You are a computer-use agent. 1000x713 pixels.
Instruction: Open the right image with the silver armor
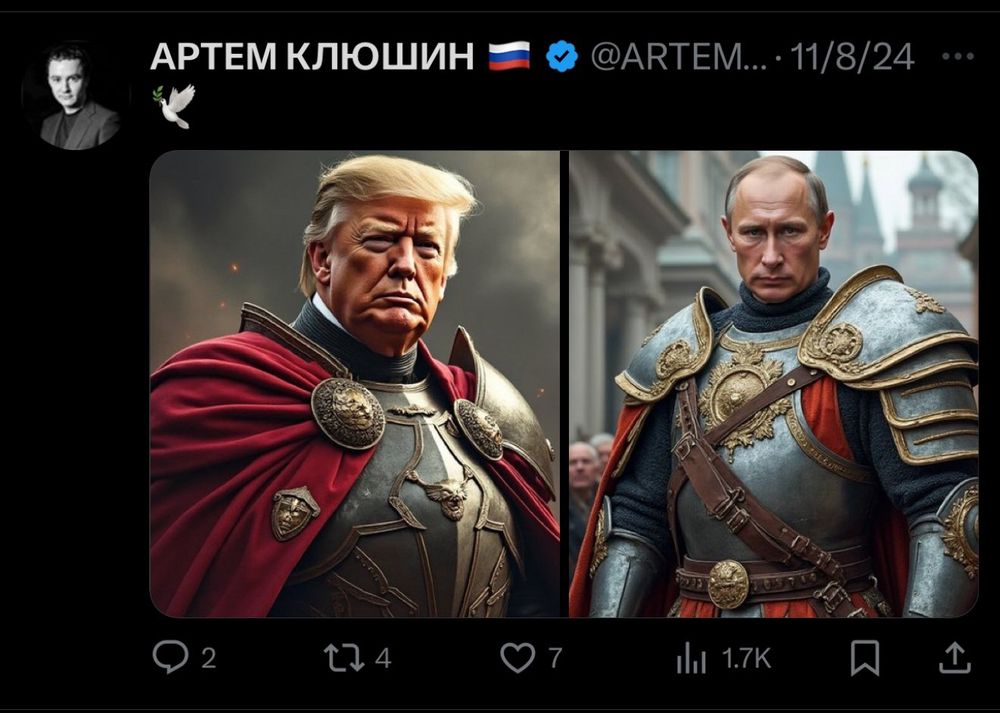click(x=774, y=384)
